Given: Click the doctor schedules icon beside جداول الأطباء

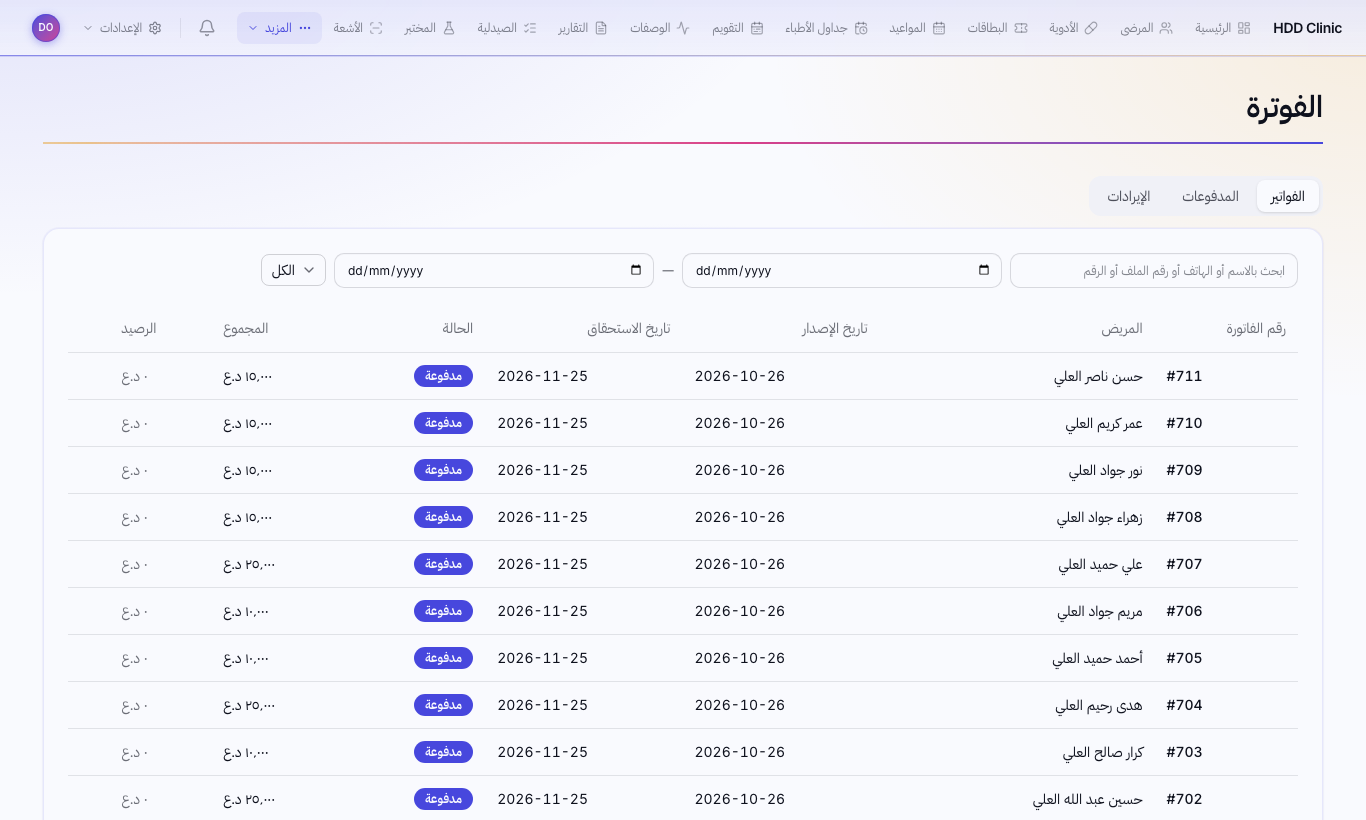Looking at the screenshot, I should coord(861,28).
